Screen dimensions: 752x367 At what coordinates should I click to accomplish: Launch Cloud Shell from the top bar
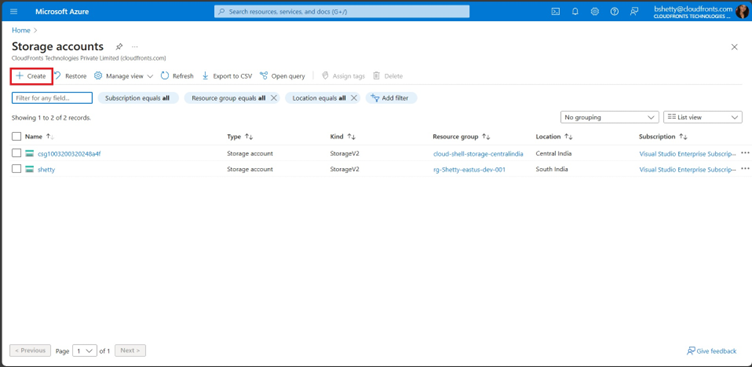555,12
